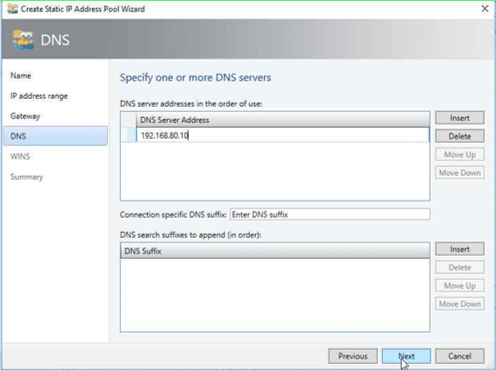Move the DNS suffix up
This screenshot has height=370, width=496.
tap(460, 286)
